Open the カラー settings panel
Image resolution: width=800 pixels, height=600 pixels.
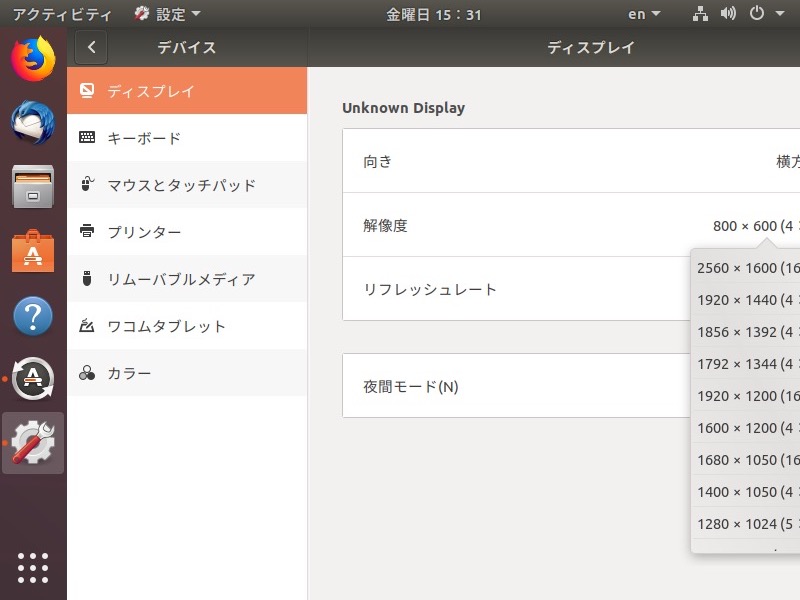(187, 373)
